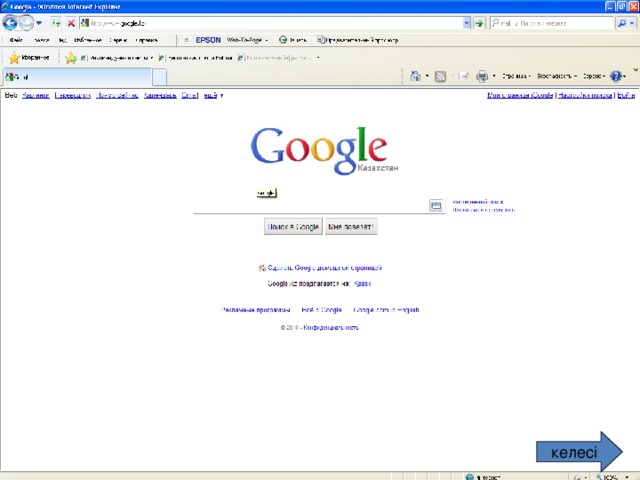Open Google.com in English link
640x480 pixels.
[386, 310]
